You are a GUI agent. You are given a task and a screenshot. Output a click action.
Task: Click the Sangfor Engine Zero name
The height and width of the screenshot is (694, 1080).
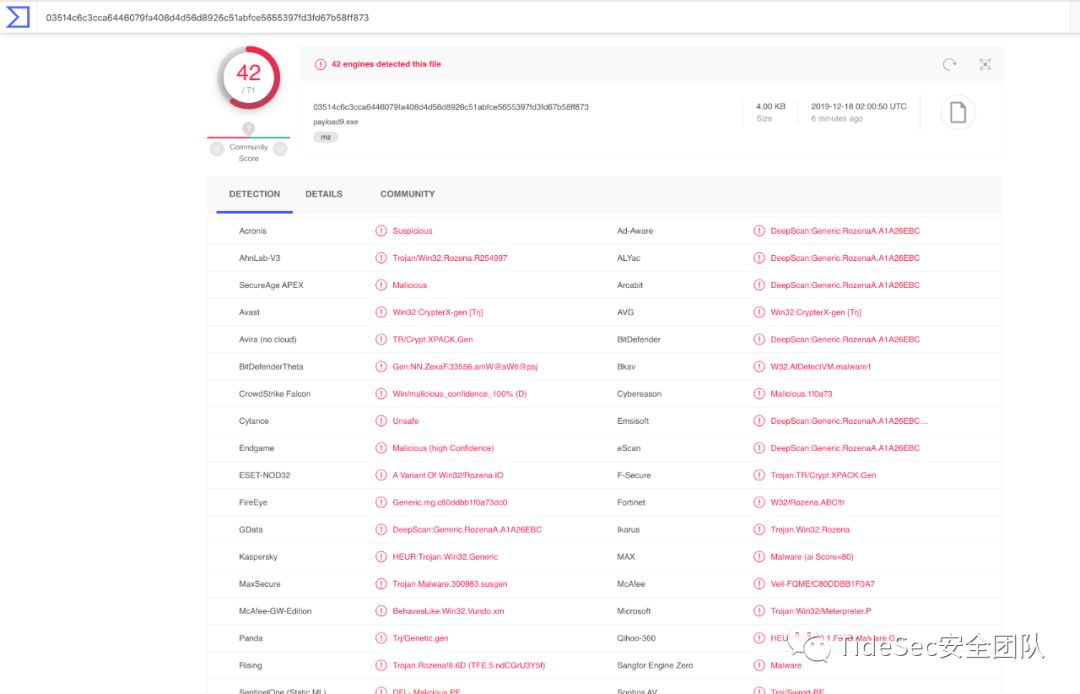(655, 665)
